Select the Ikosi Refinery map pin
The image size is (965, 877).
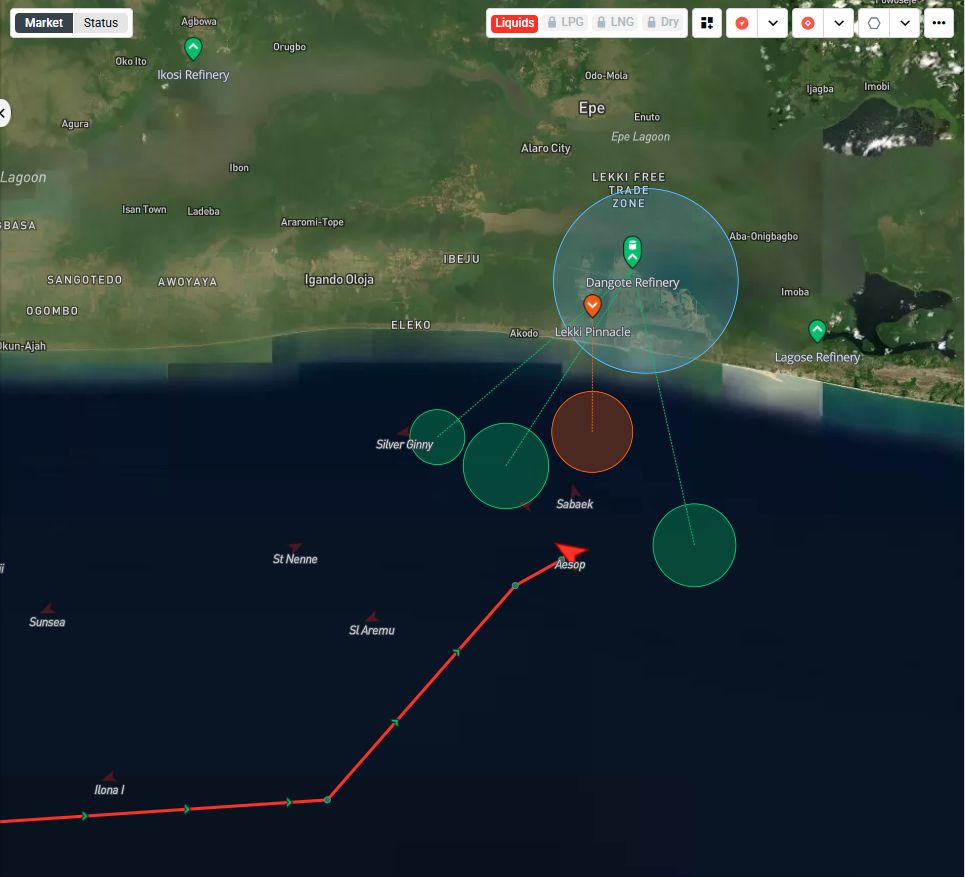tap(193, 48)
